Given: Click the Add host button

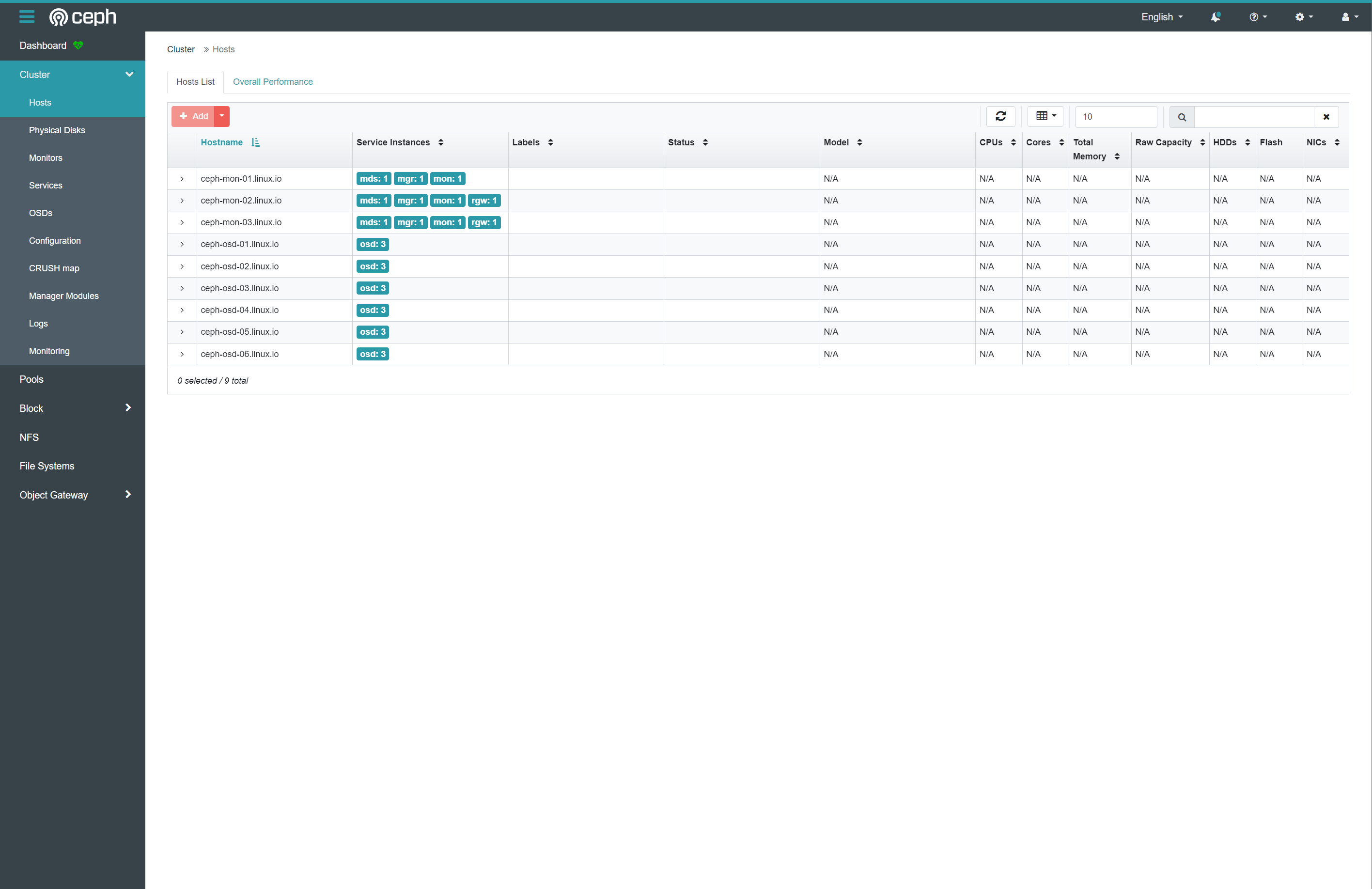Looking at the screenshot, I should click(194, 116).
